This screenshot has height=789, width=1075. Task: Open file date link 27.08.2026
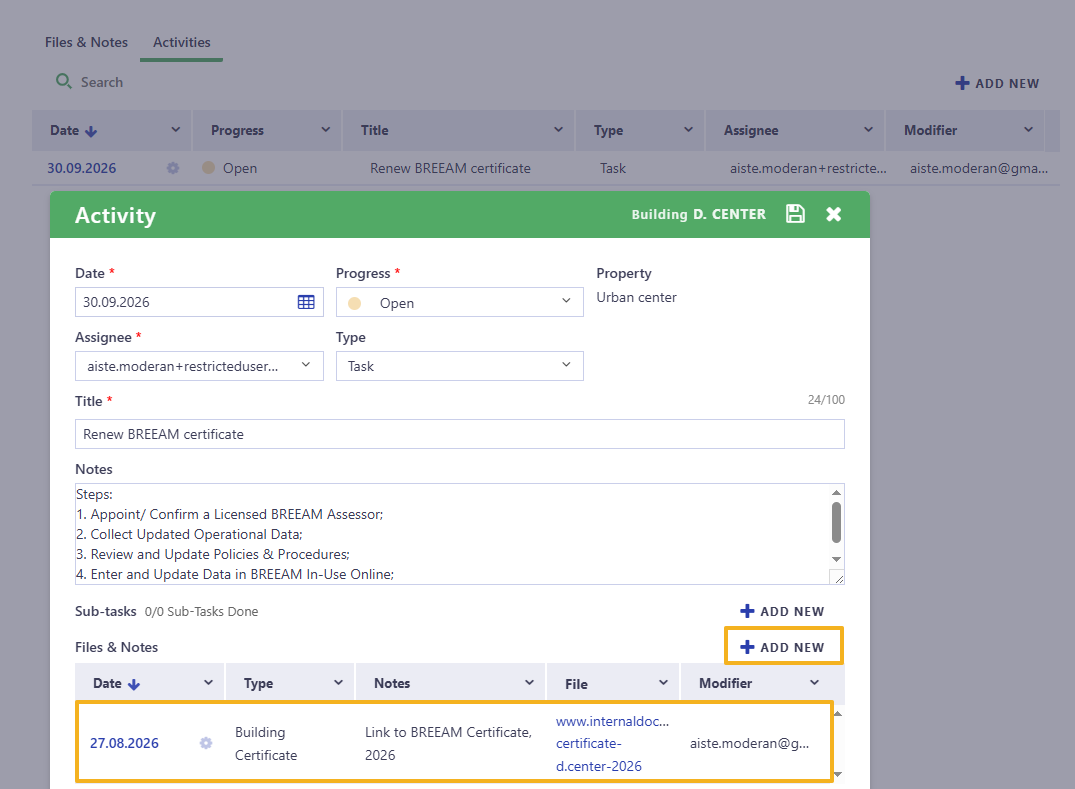[x=124, y=743]
